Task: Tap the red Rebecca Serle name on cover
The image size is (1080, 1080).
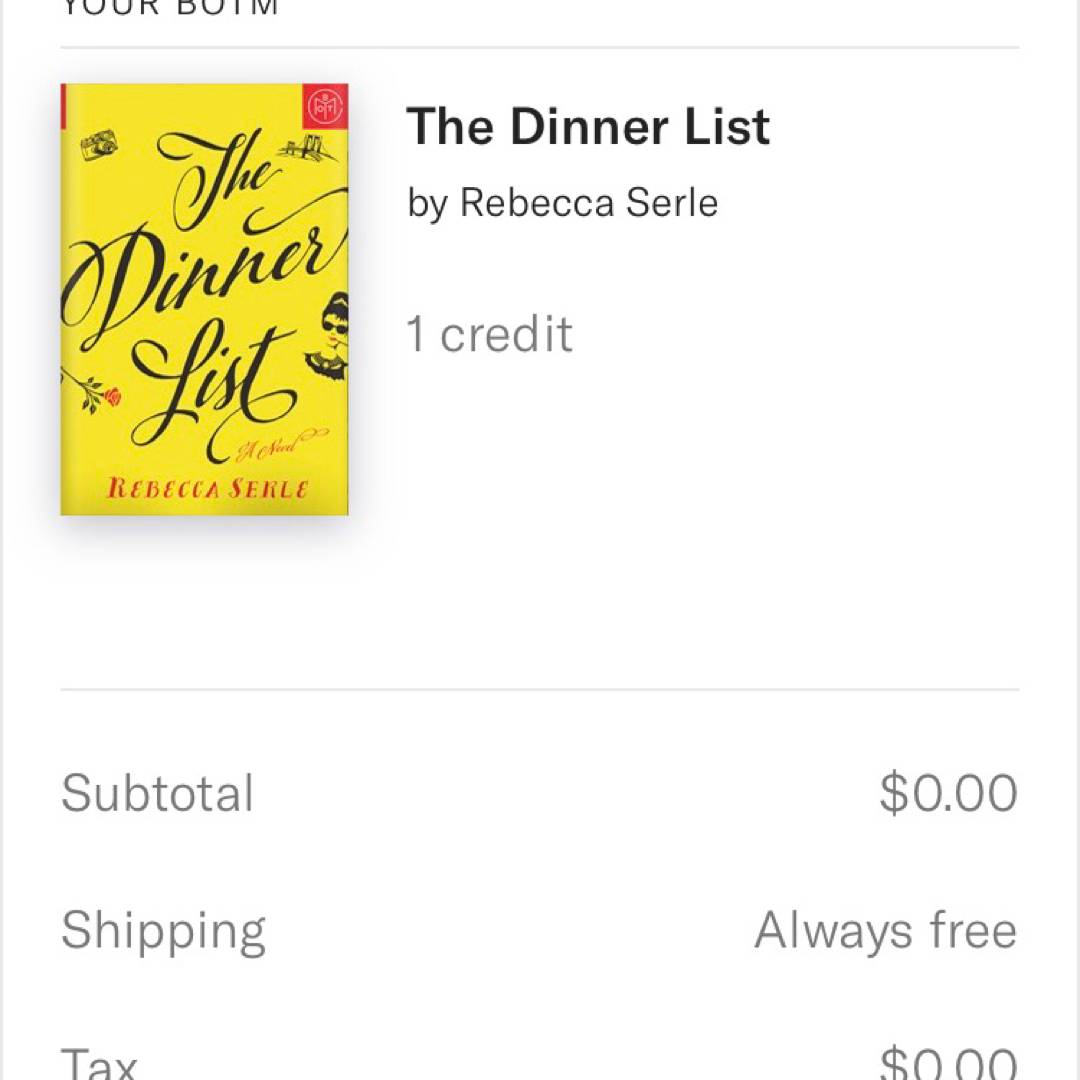Action: (x=207, y=488)
